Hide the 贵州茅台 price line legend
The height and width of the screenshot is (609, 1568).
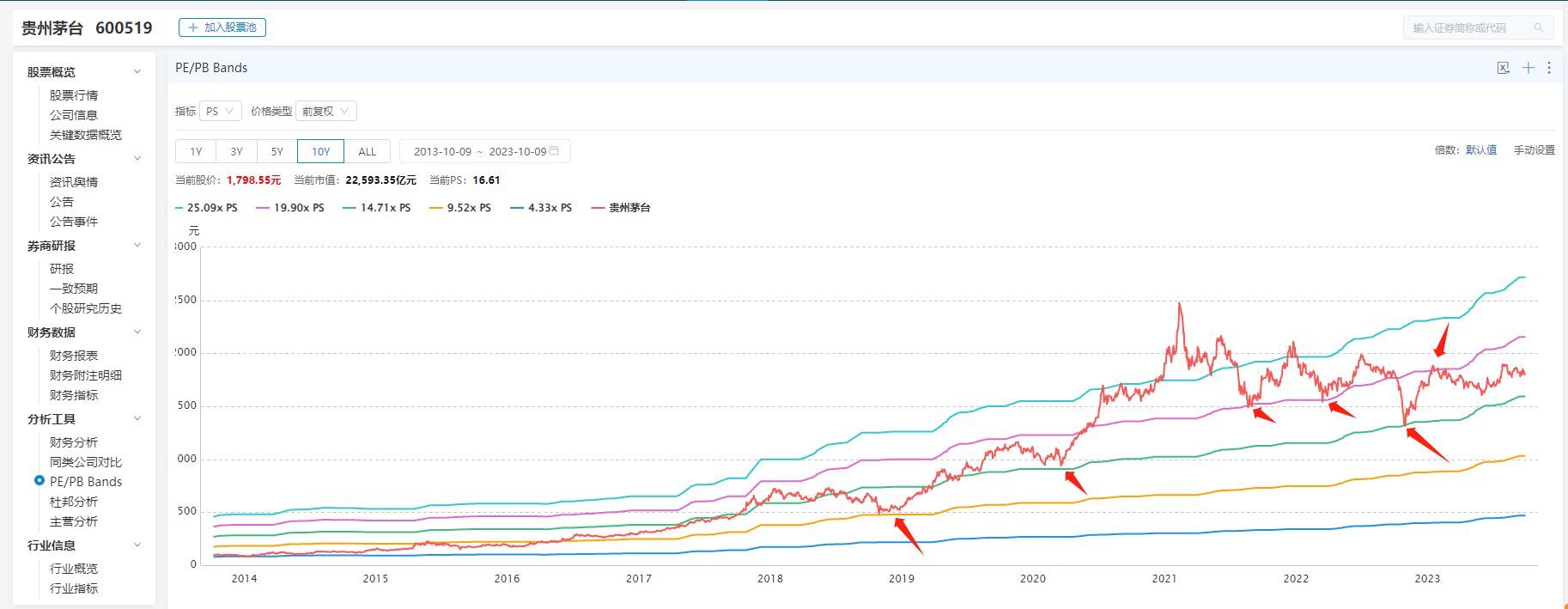(x=622, y=208)
